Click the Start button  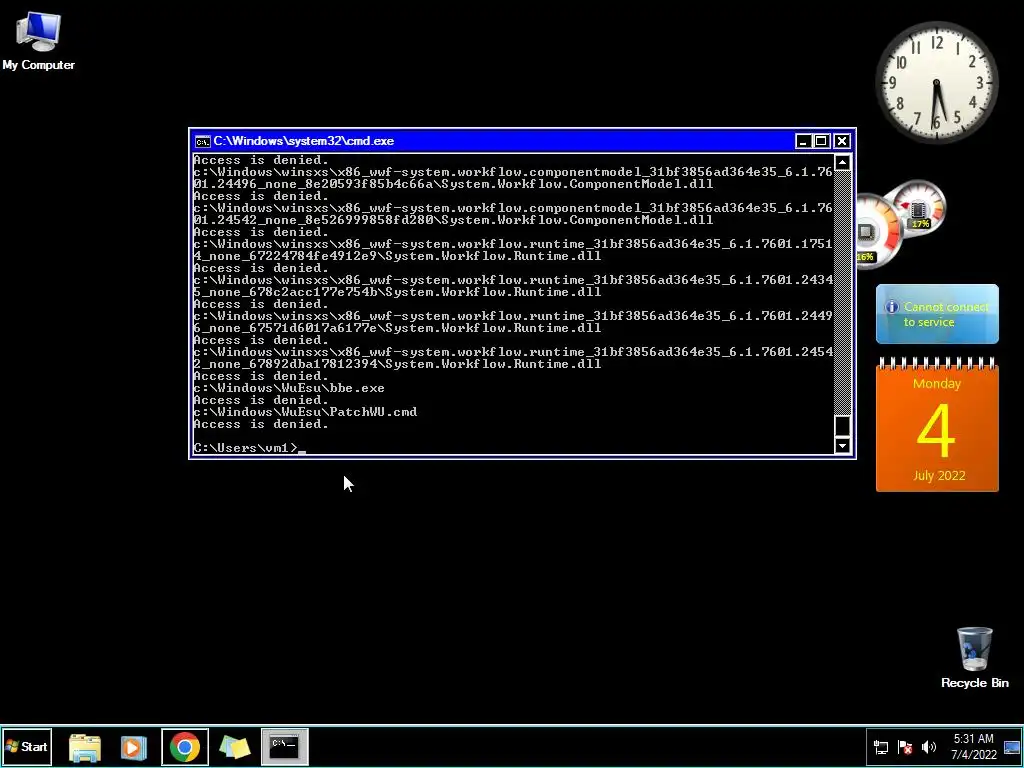point(27,746)
